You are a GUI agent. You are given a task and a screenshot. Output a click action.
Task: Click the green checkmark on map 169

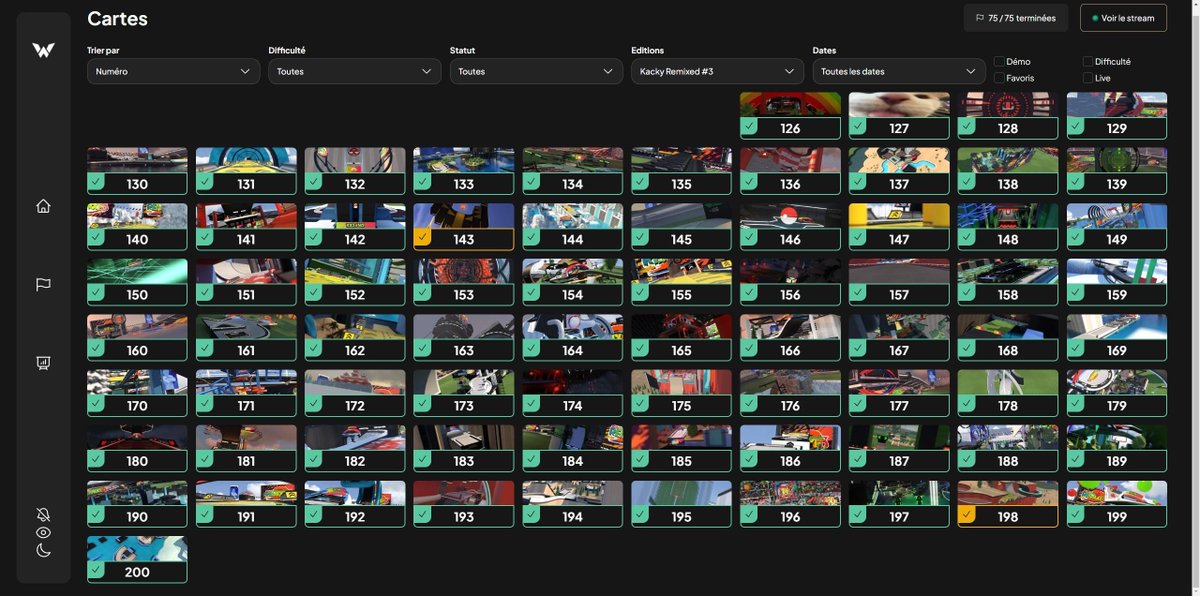[1076, 349]
